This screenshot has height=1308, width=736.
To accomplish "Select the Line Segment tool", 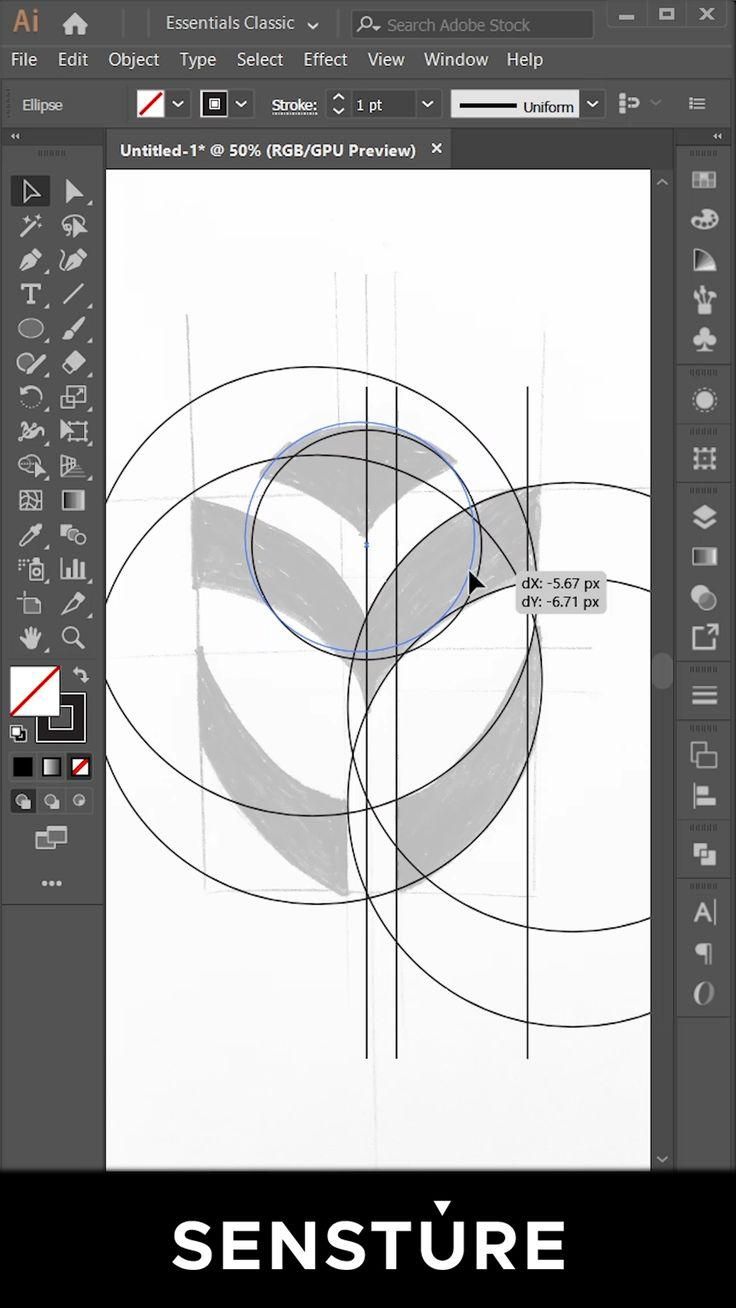I will tap(74, 294).
